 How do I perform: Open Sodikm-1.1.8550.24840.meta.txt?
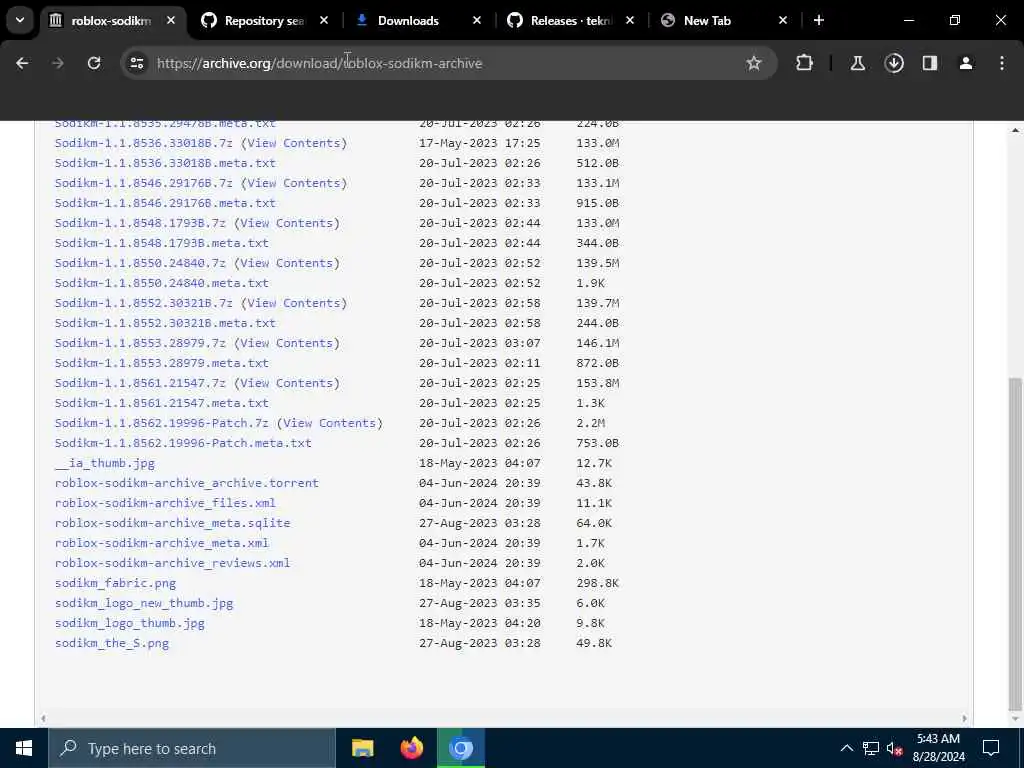tap(162, 283)
